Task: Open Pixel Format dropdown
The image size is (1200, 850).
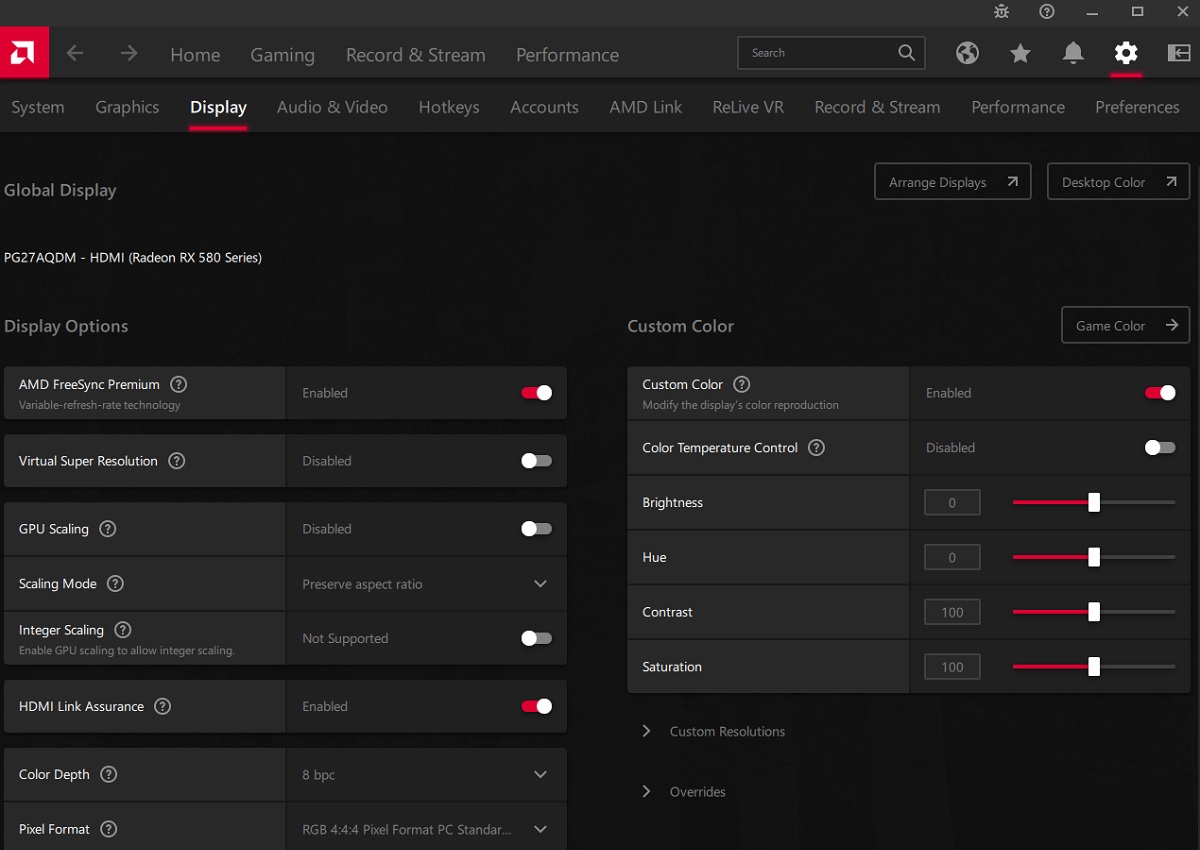Action: tap(426, 829)
